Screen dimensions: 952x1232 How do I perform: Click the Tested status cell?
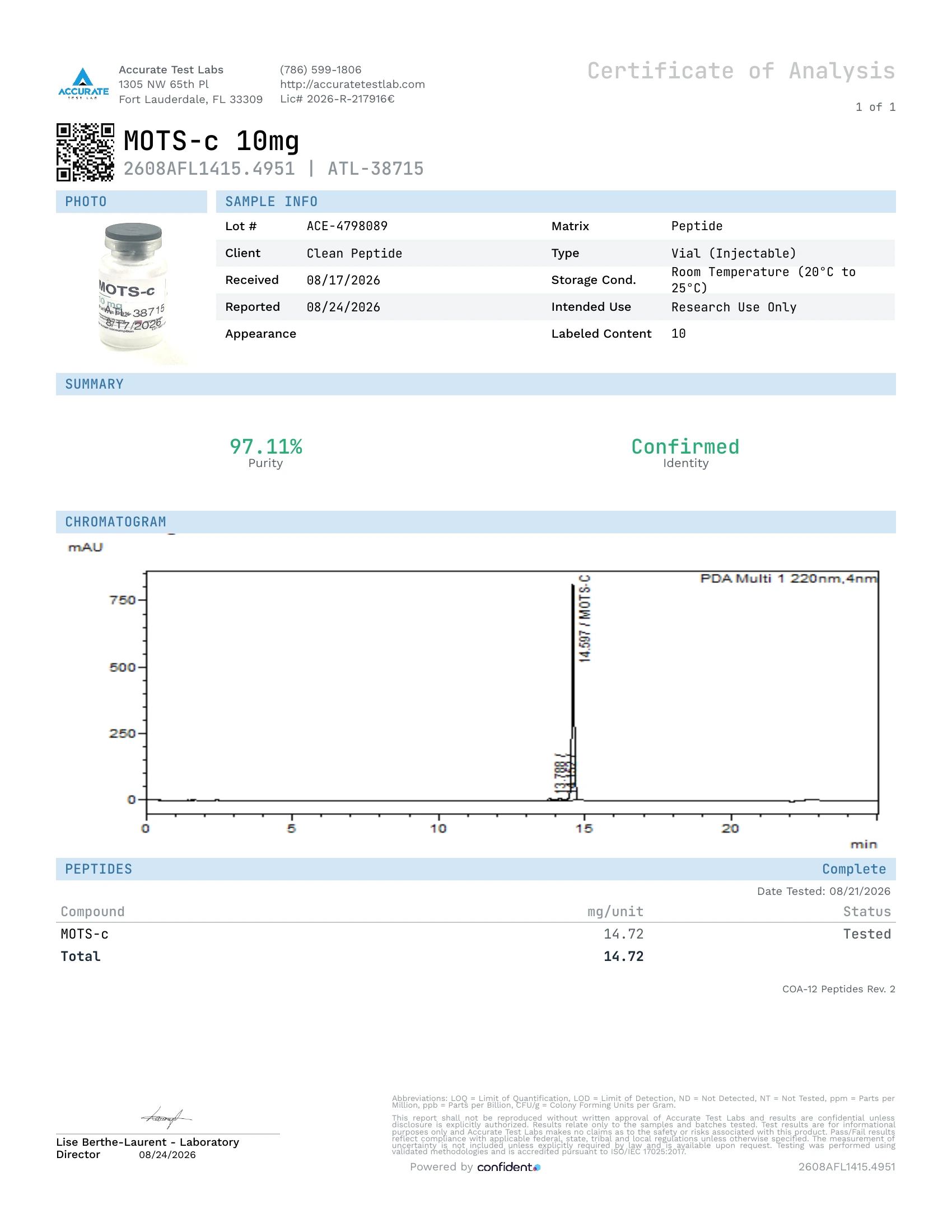(x=867, y=934)
